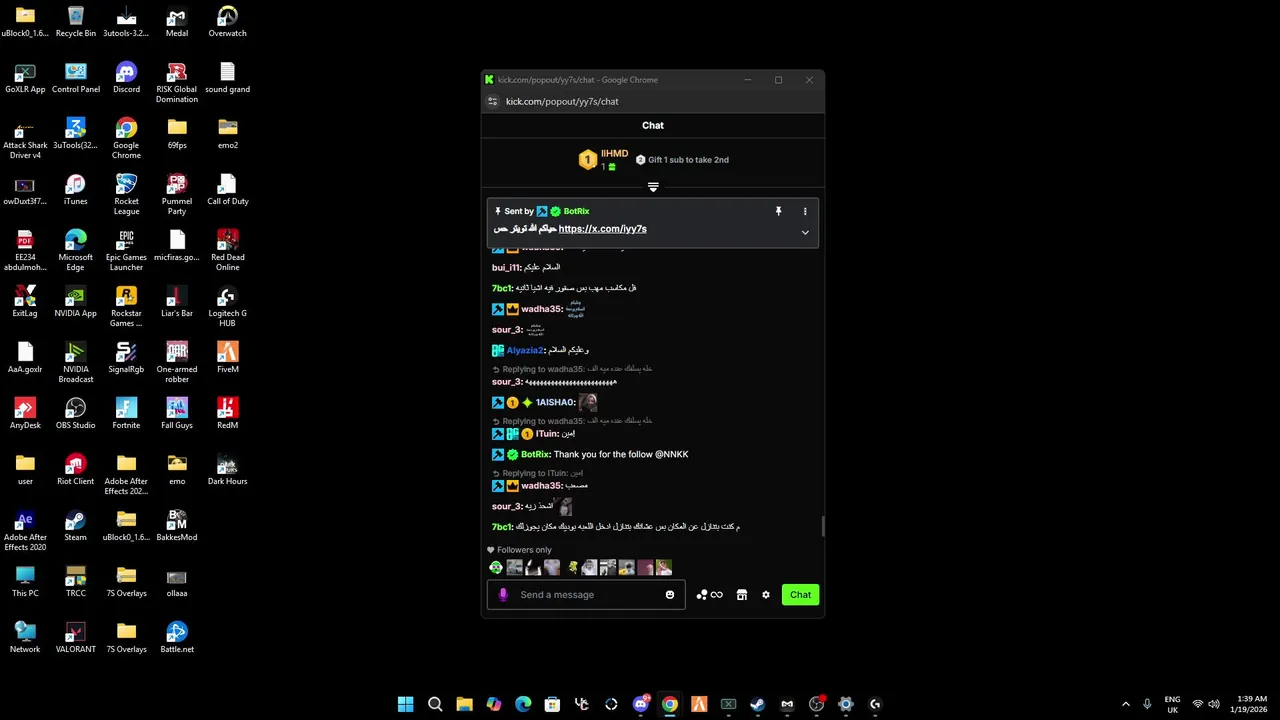Expand the pinned BotRix message chevron

805,232
